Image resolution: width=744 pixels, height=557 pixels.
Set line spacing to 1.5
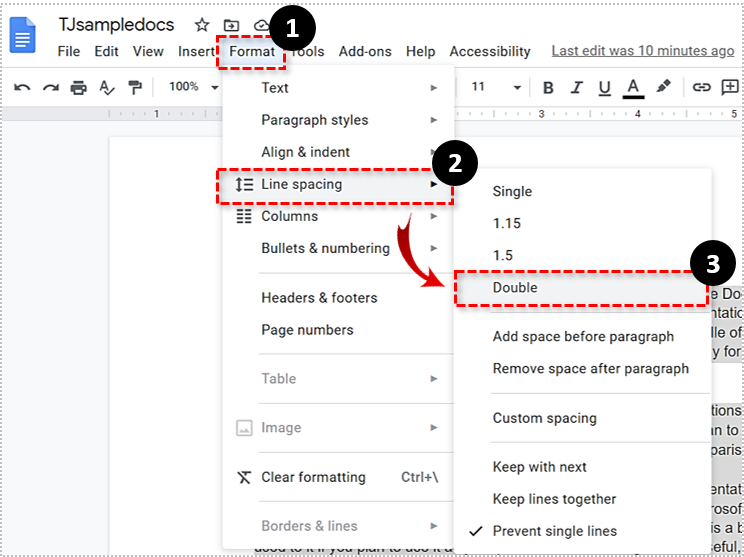point(582,255)
